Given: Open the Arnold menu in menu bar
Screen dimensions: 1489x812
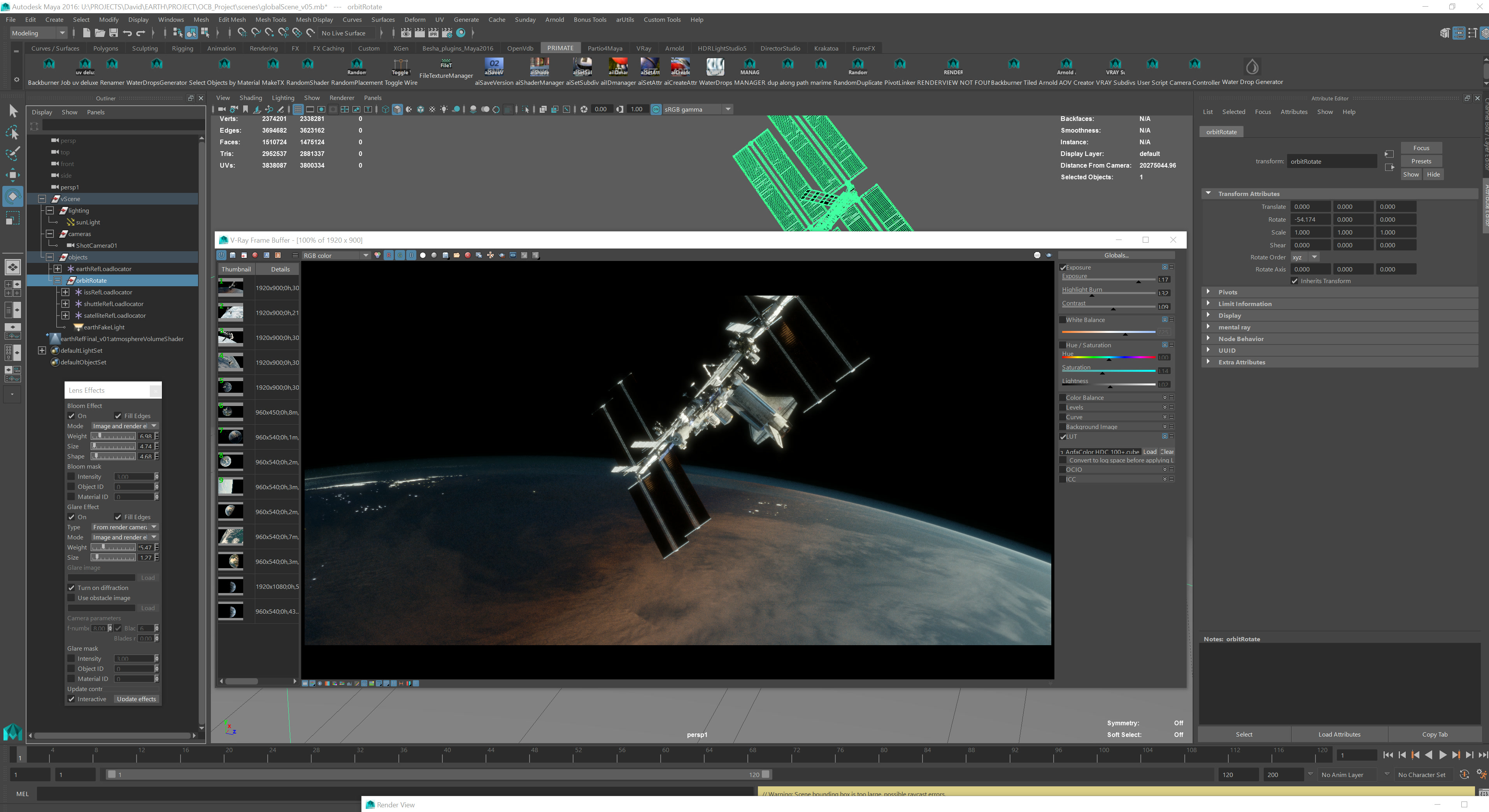Looking at the screenshot, I should (x=554, y=20).
